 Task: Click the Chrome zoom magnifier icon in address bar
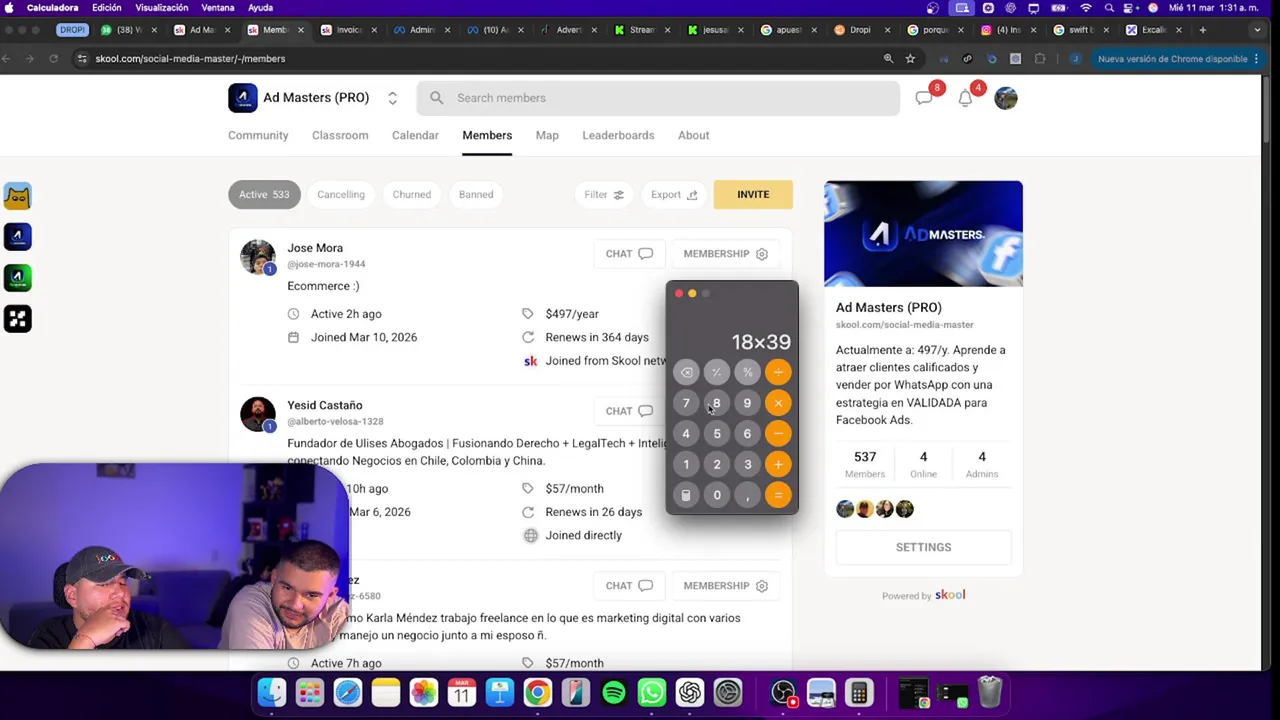pyautogui.click(x=888, y=59)
